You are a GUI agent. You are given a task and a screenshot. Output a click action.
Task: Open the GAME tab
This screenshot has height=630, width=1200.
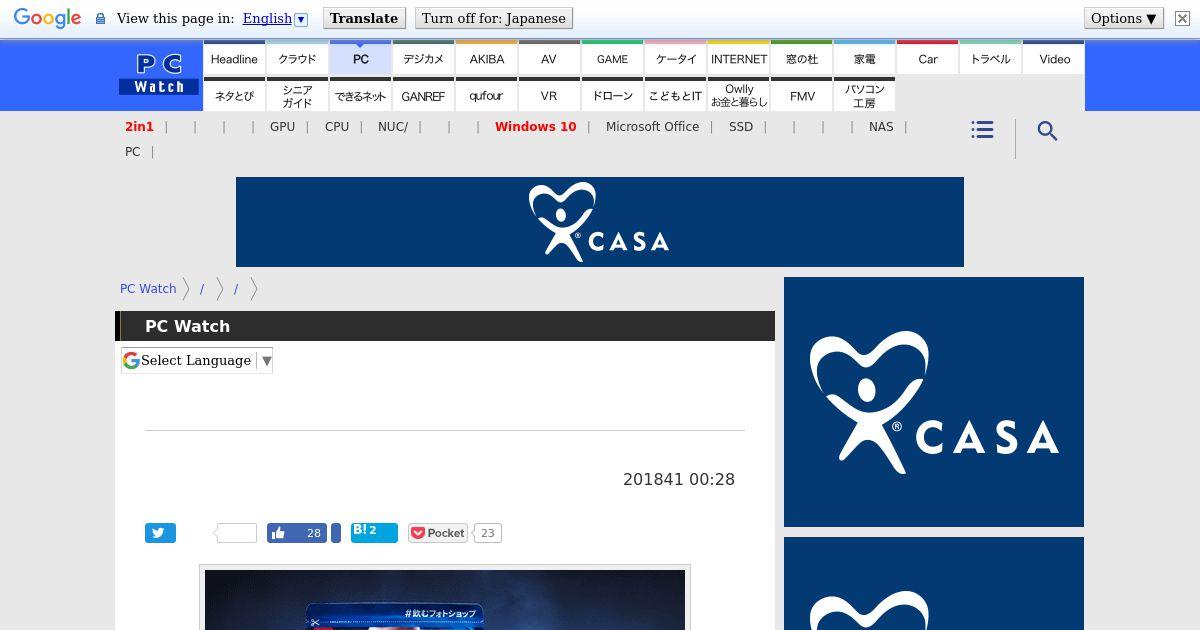pyautogui.click(x=612, y=58)
